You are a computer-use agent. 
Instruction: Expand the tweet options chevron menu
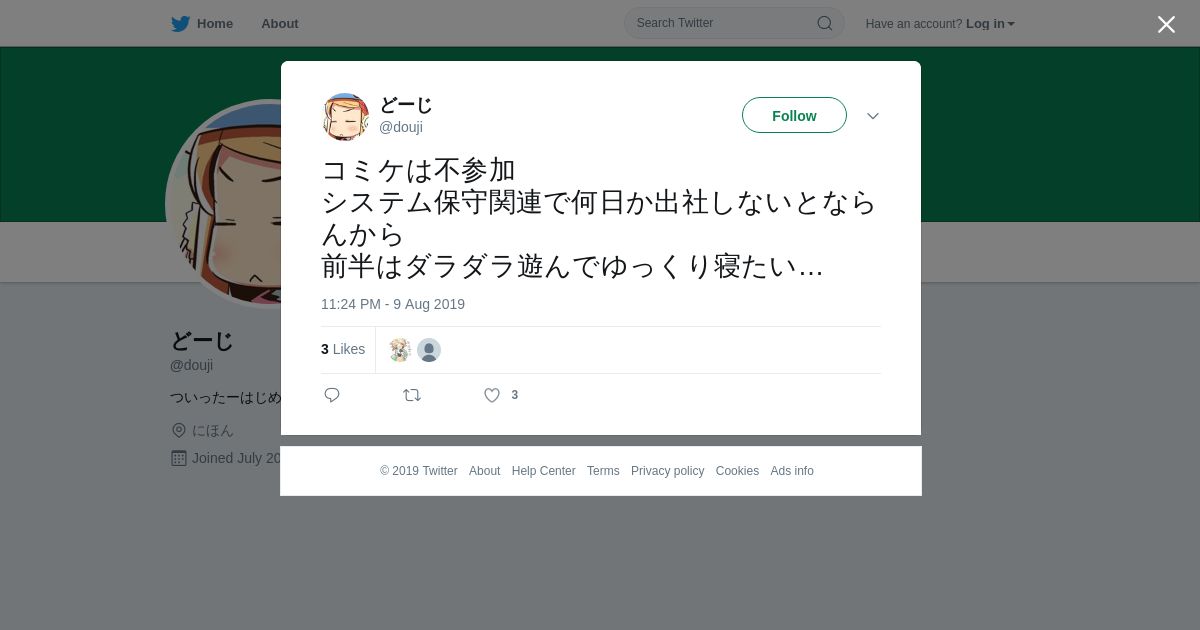click(873, 116)
